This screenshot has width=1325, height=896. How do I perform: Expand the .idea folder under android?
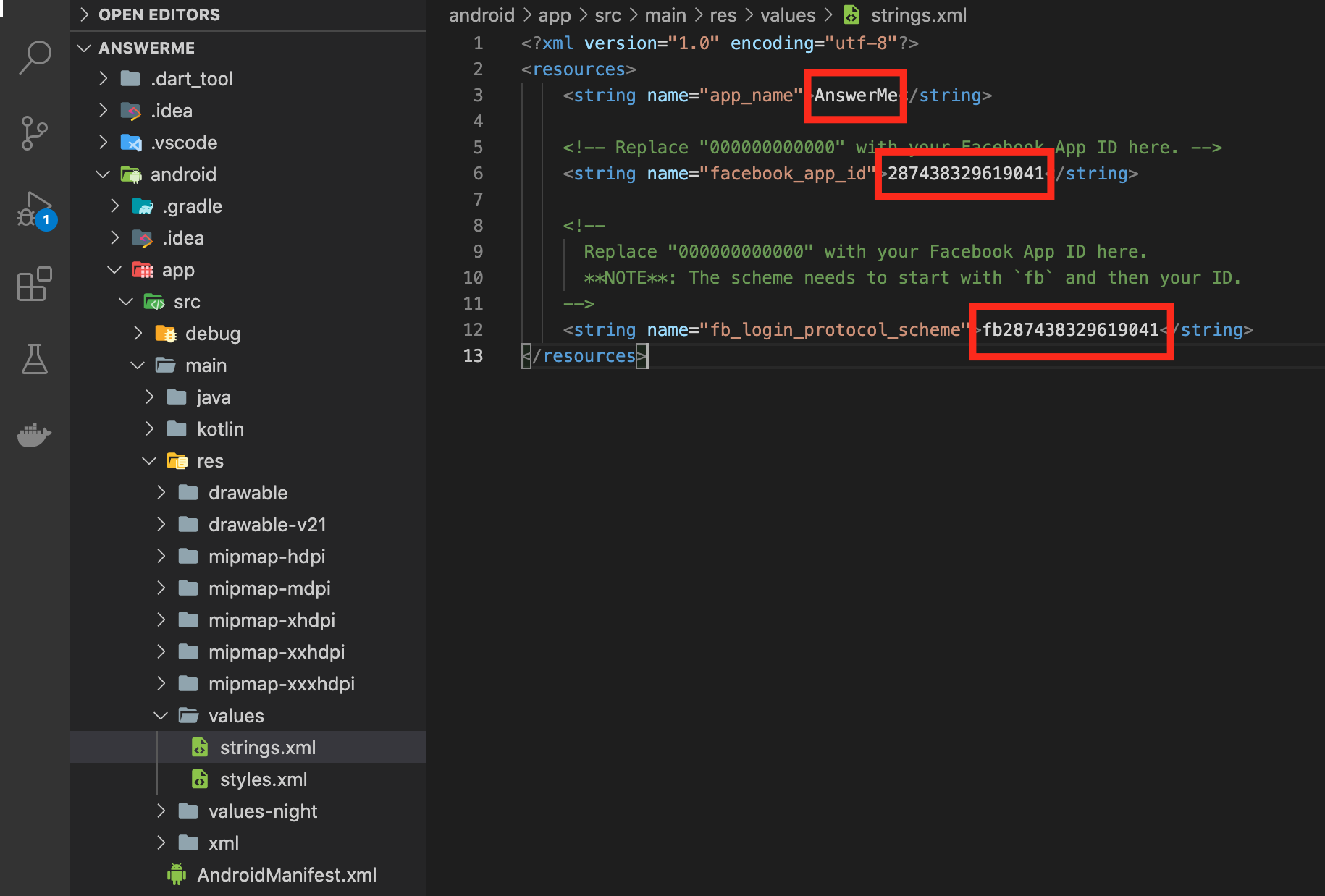point(115,237)
